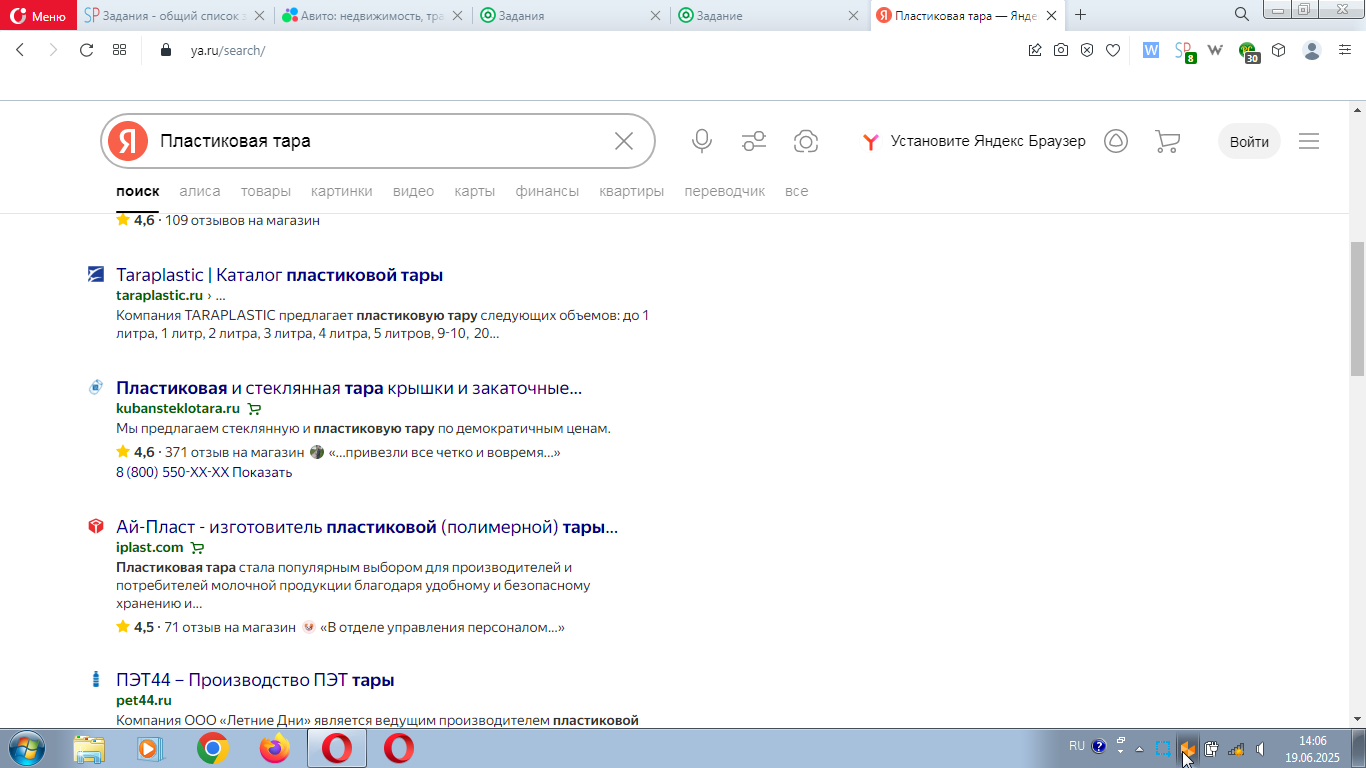
Task: Open the shopping cart icon
Action: coord(1167,141)
